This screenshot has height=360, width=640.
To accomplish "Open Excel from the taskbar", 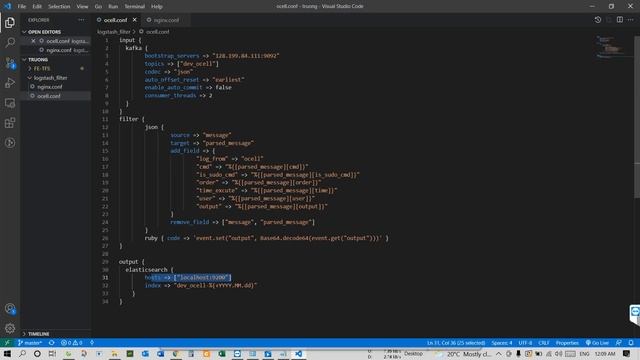I will (222, 354).
